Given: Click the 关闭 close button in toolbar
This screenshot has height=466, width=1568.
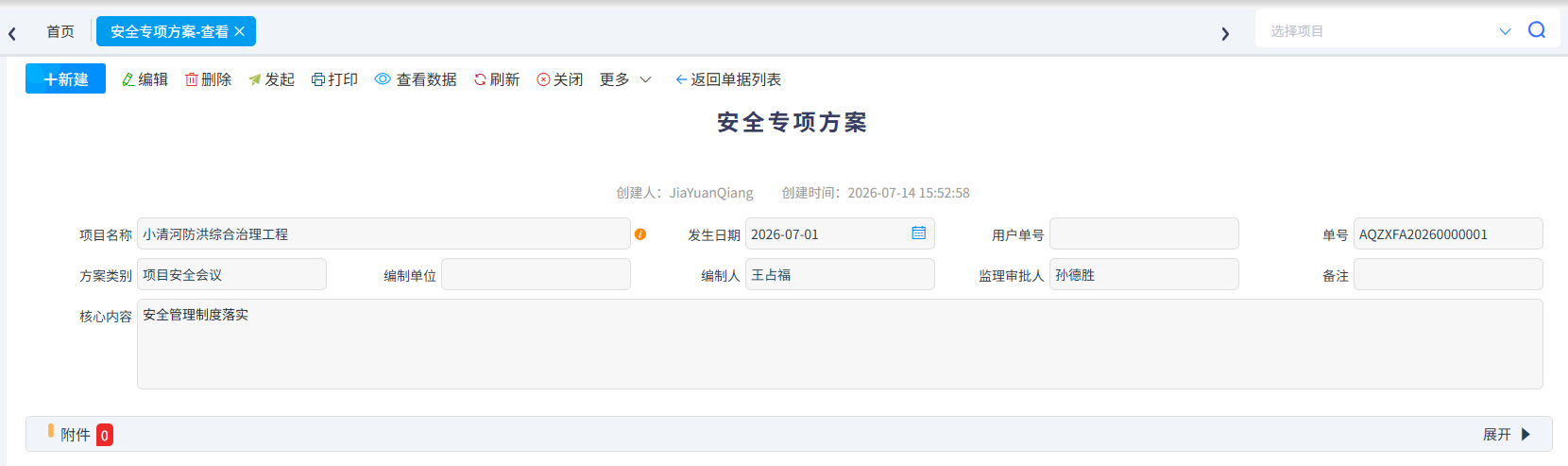Looking at the screenshot, I should point(560,79).
